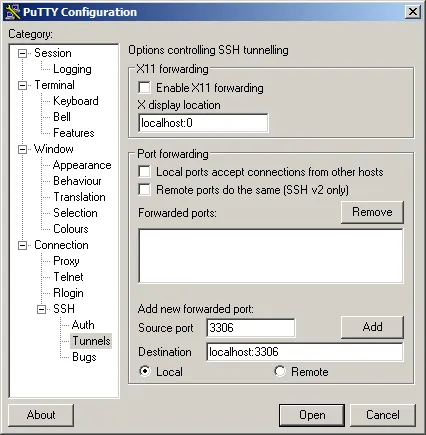426x435 pixels.
Task: Go to the Logging category
Action: [x=72, y=69]
